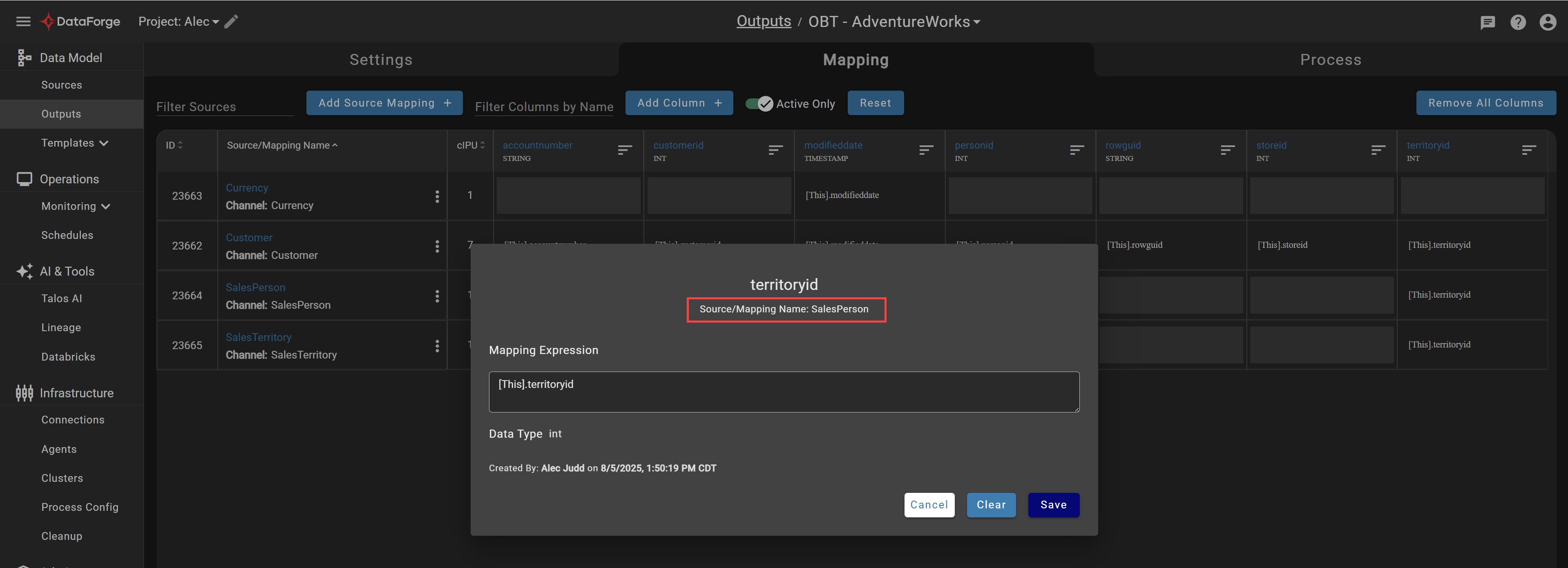Open the kebab menu on the Currency row
Image resolution: width=1568 pixels, height=568 pixels.
point(437,196)
